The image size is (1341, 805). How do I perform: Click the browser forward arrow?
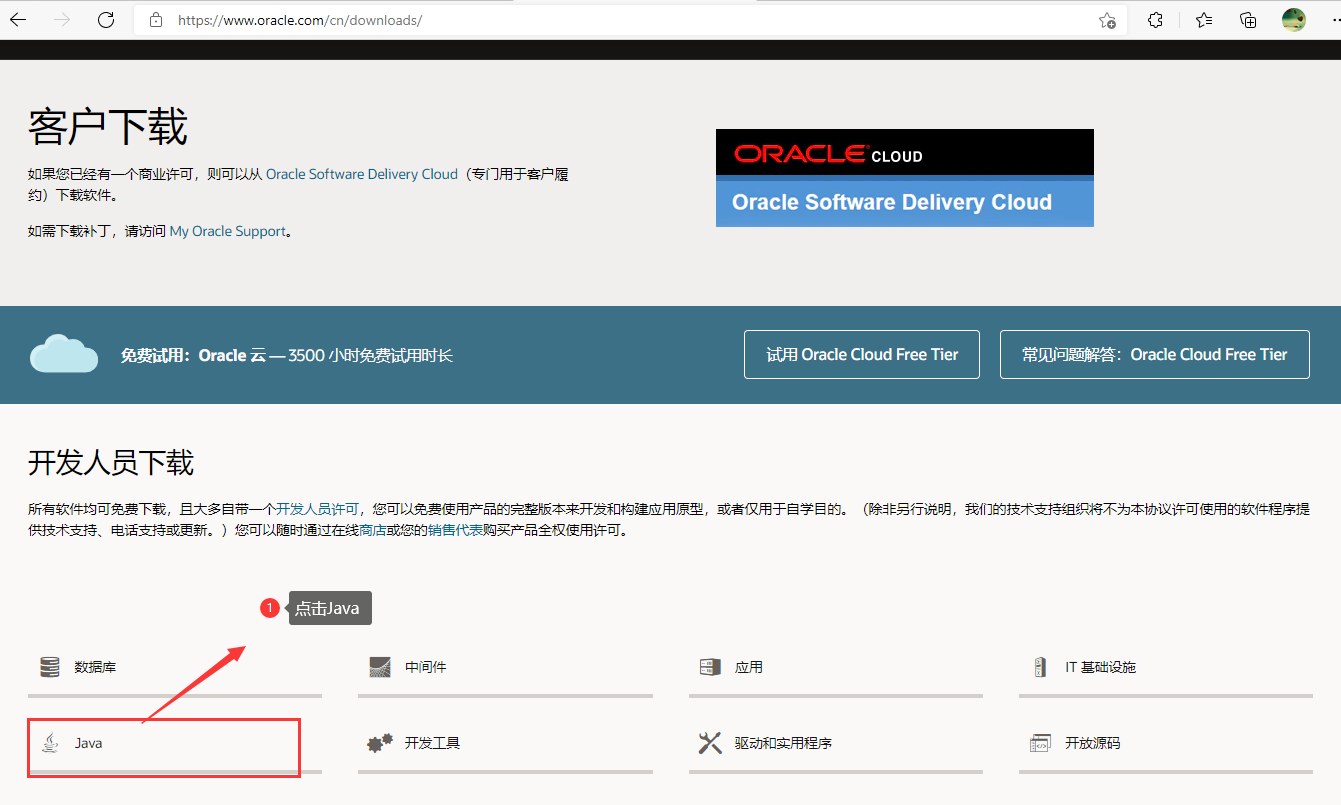pos(62,20)
